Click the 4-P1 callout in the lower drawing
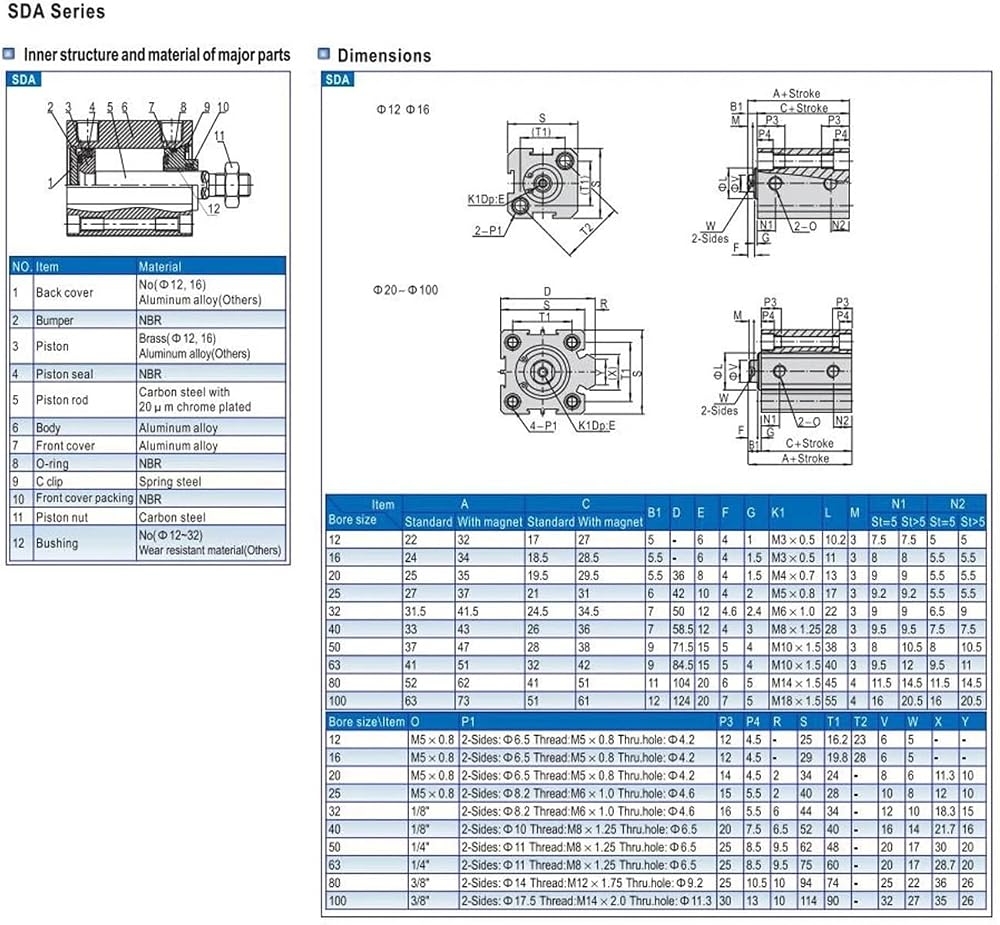1000x925 pixels. (x=543, y=426)
